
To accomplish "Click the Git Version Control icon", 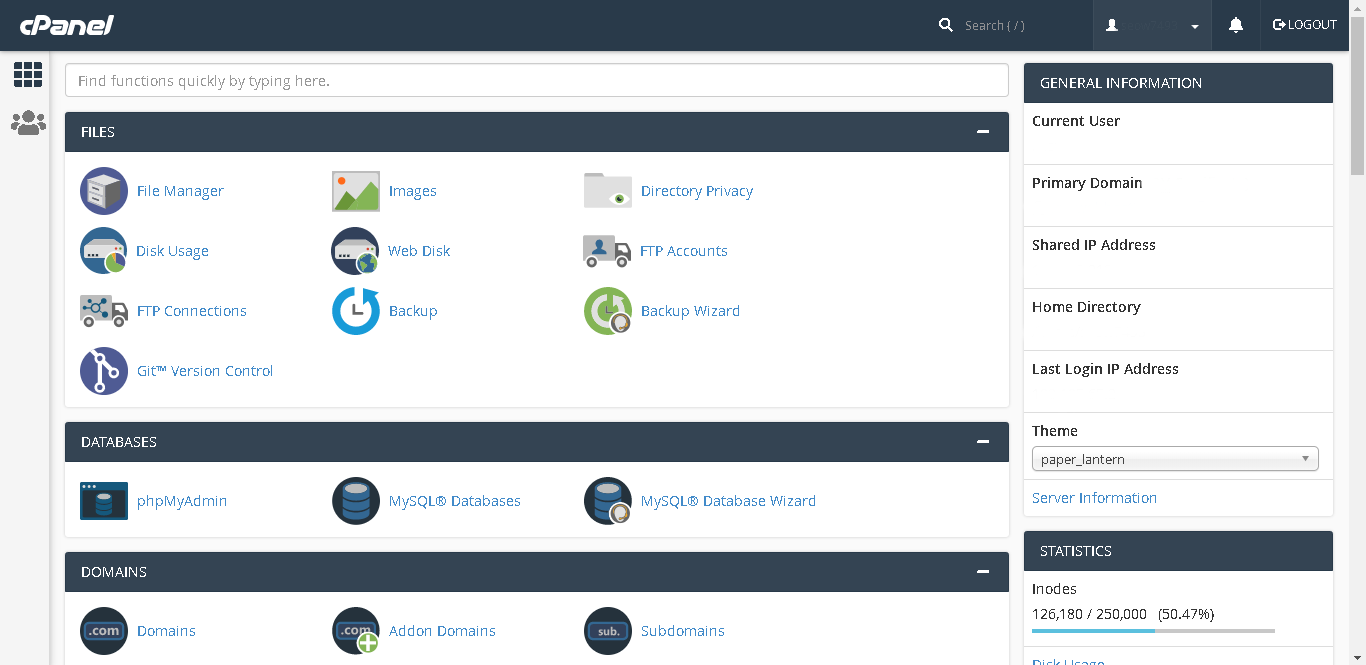I will pyautogui.click(x=104, y=371).
